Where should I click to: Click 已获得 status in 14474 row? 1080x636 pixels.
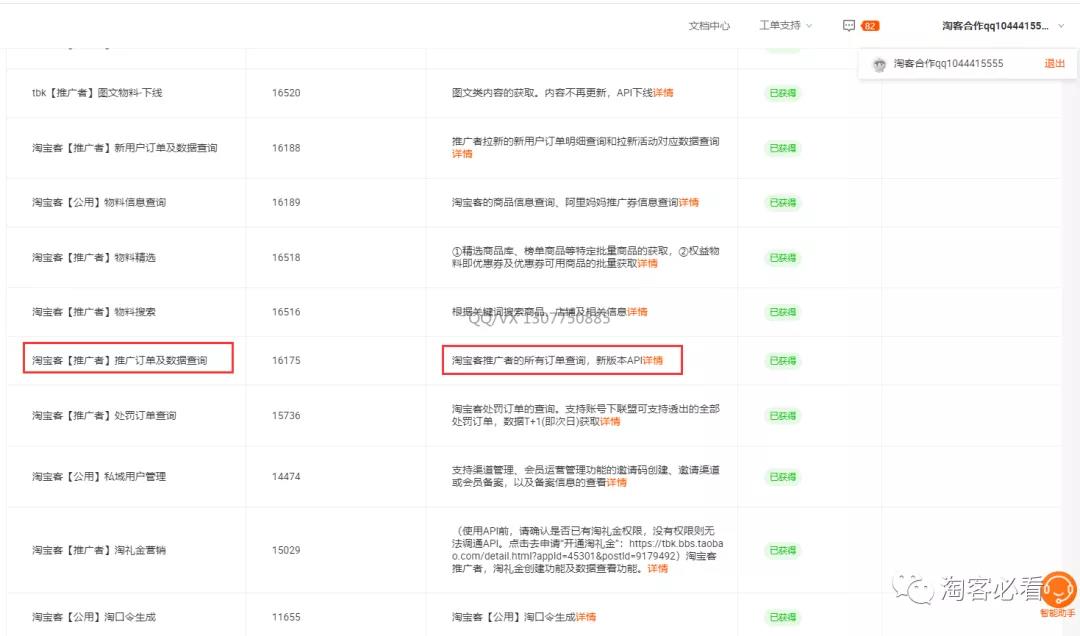point(782,477)
